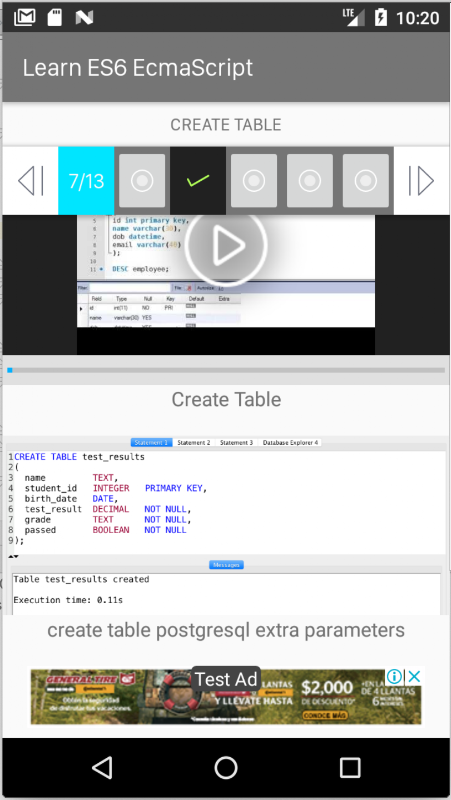Collapse the messages pane with small arrows
The height and width of the screenshot is (800, 451).
pos(14,556)
